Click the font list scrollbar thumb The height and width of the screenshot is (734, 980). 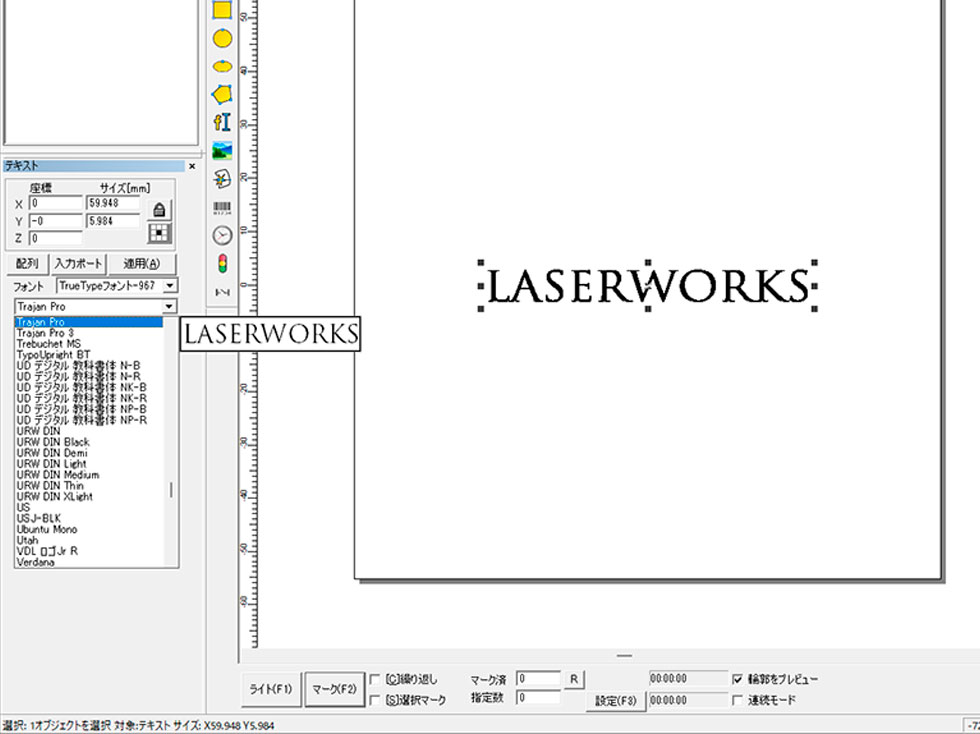[x=171, y=490]
